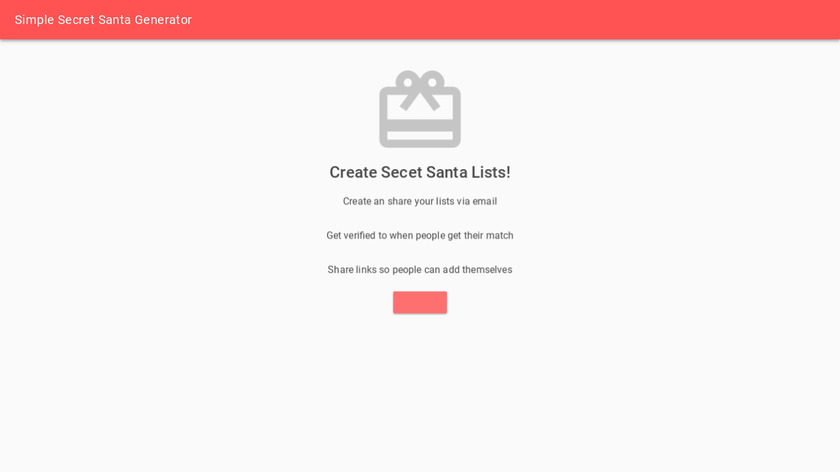Click the word email in the first description

coord(485,201)
